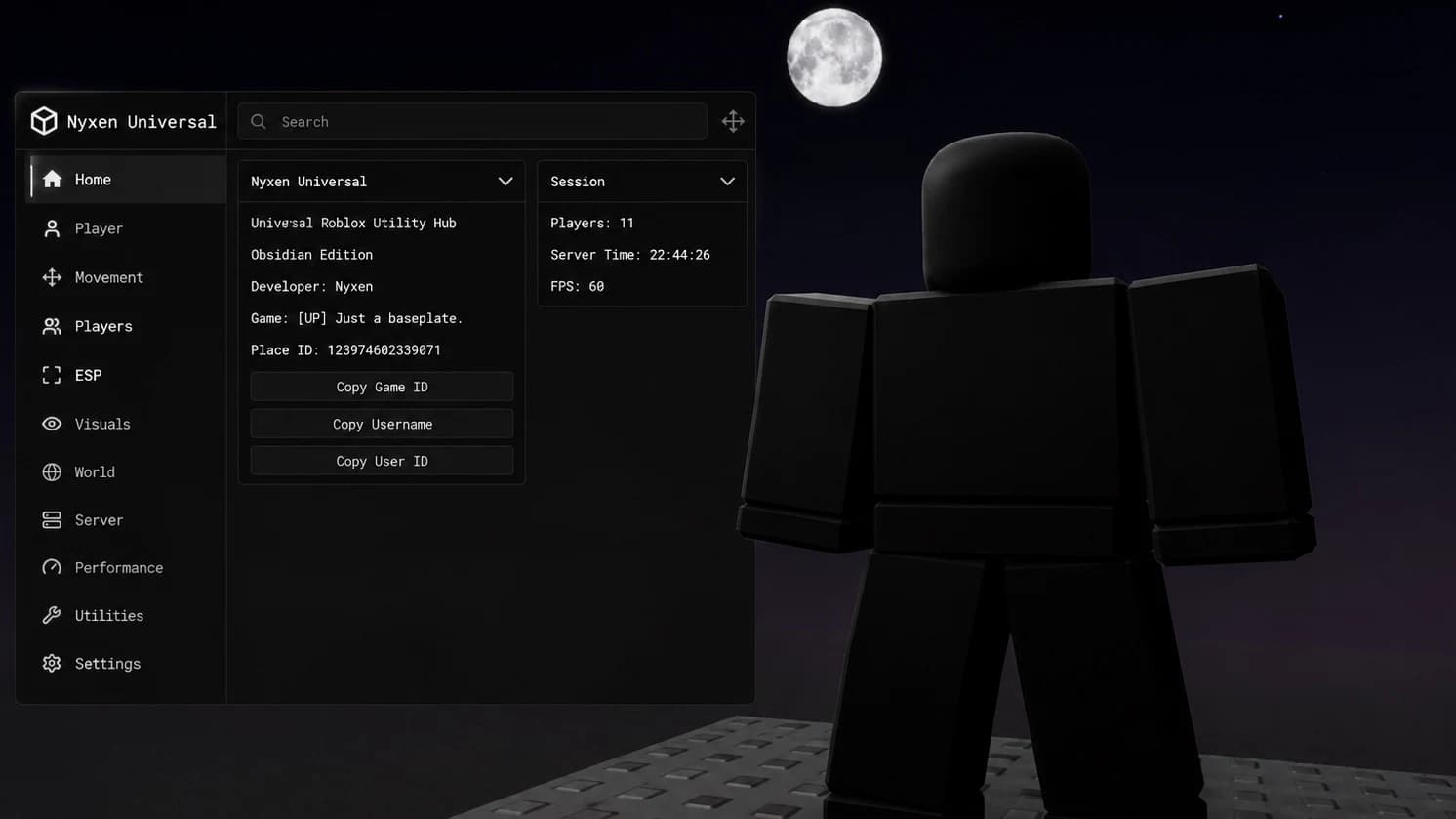Click the Players group icon
This screenshot has height=819, width=1456.
coord(52,326)
